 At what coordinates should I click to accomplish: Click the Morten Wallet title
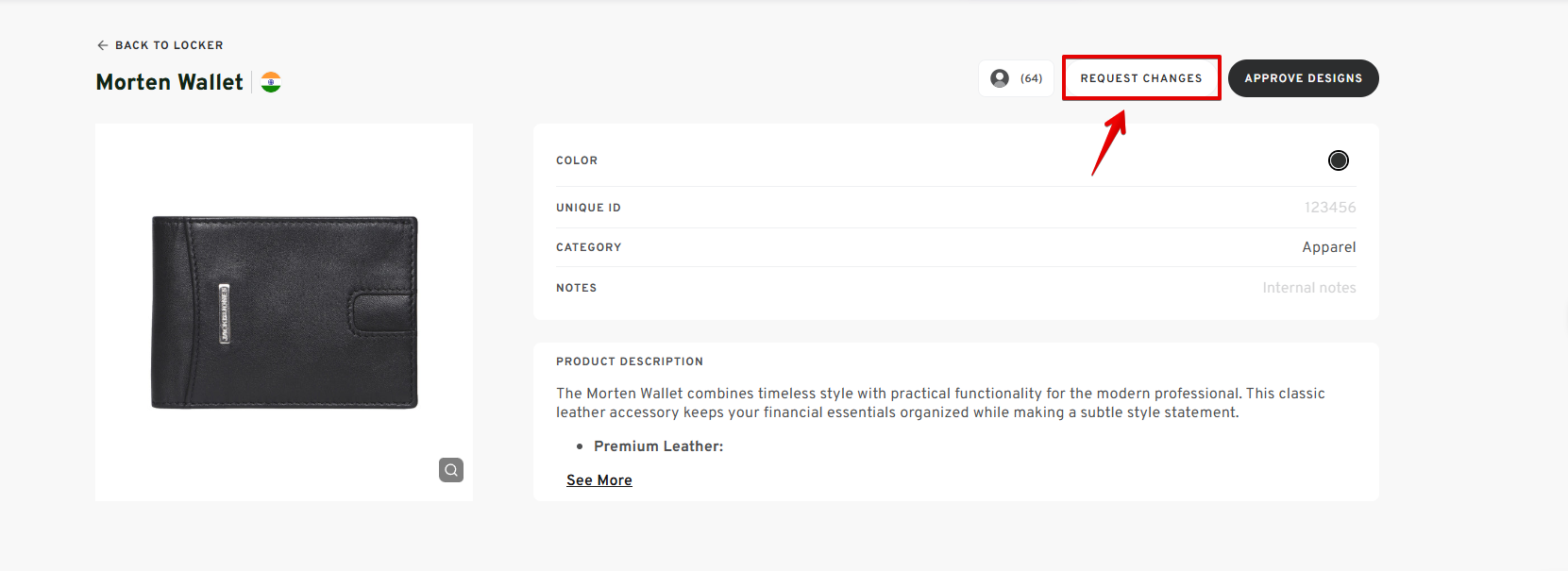pyautogui.click(x=170, y=82)
